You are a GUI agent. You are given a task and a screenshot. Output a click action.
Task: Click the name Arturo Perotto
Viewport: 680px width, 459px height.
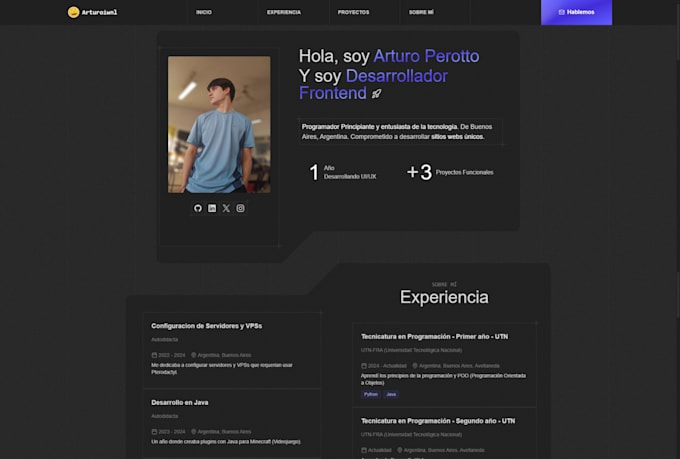coord(426,56)
